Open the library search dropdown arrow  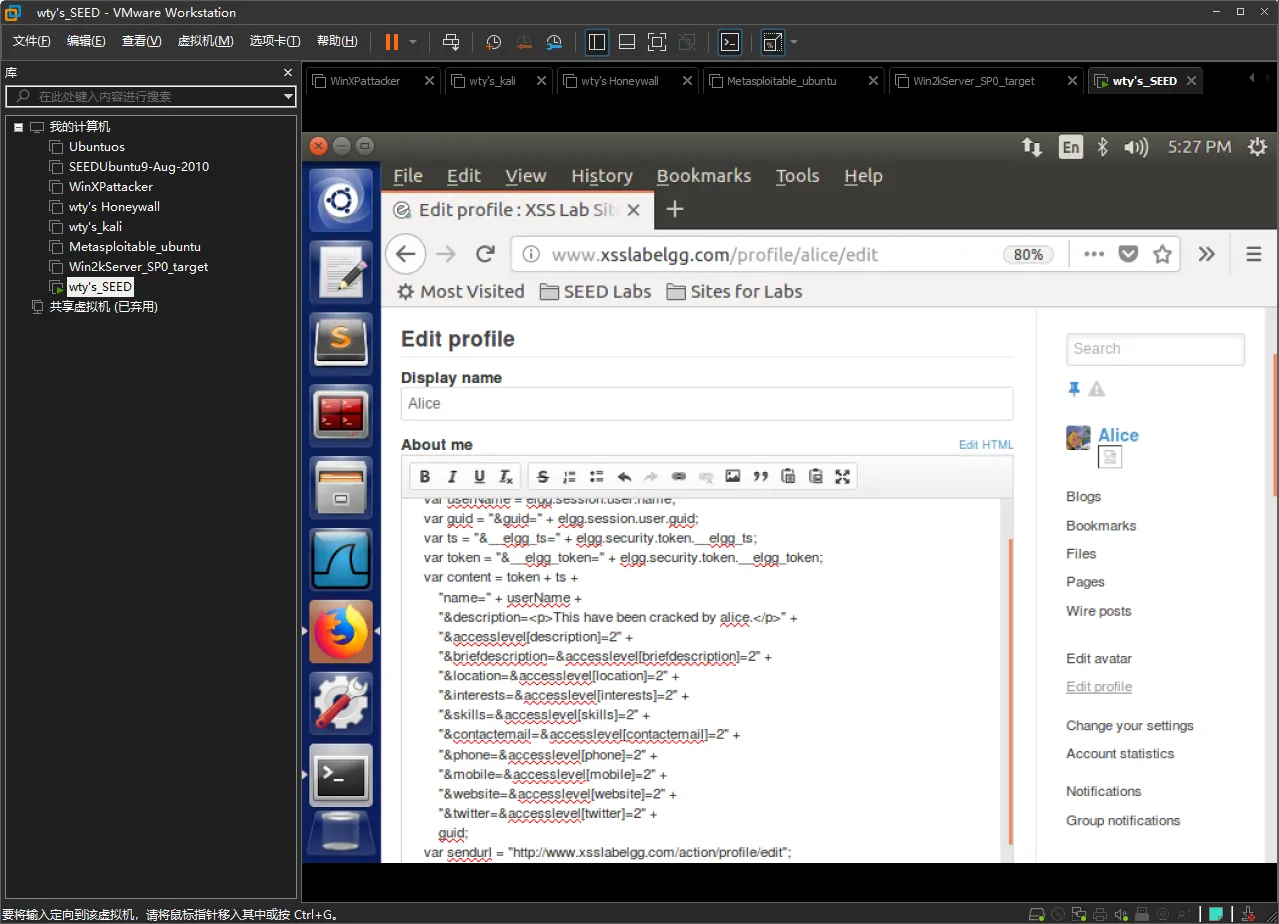288,97
